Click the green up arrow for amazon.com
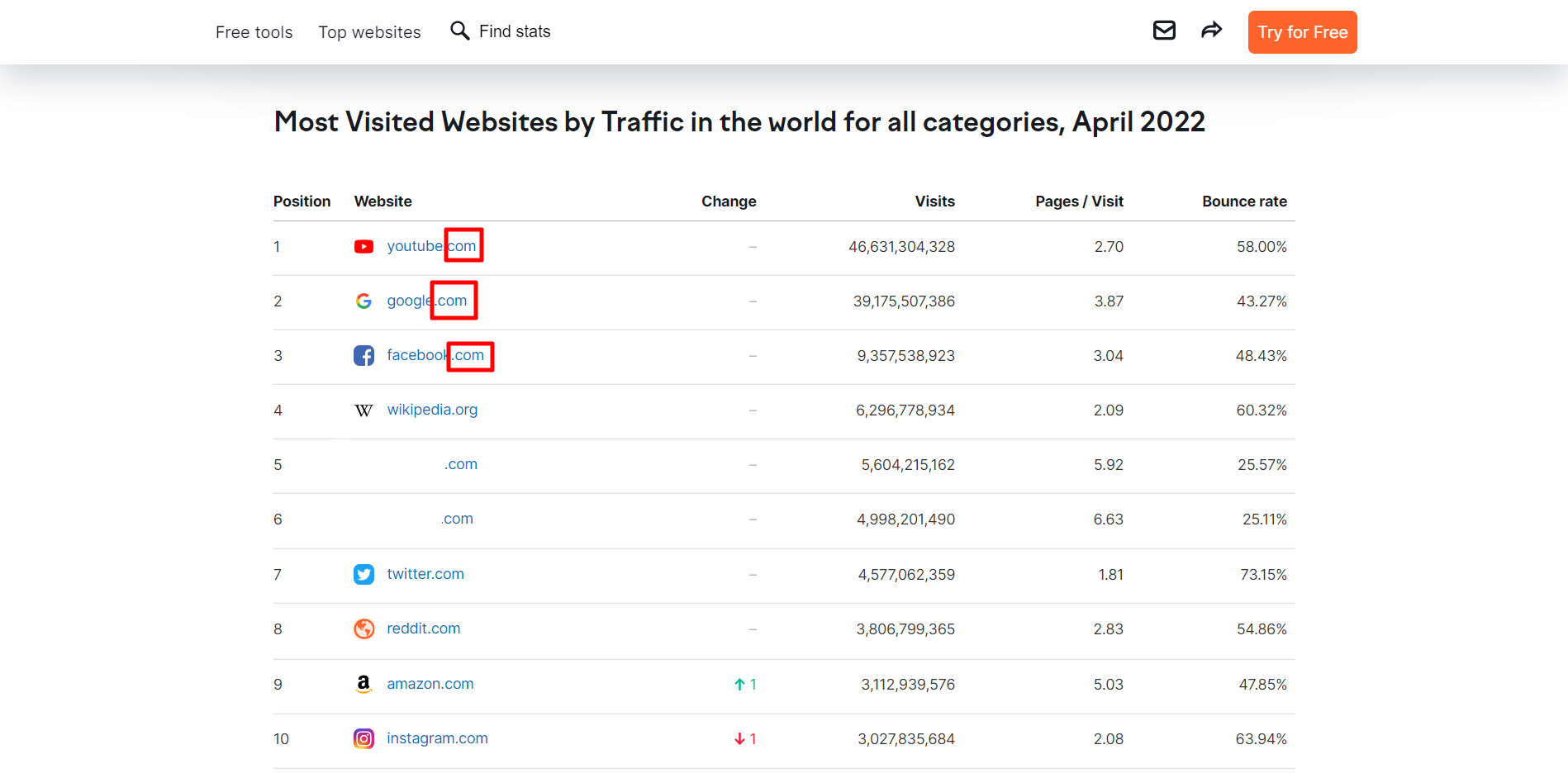1568x778 pixels. pos(739,684)
